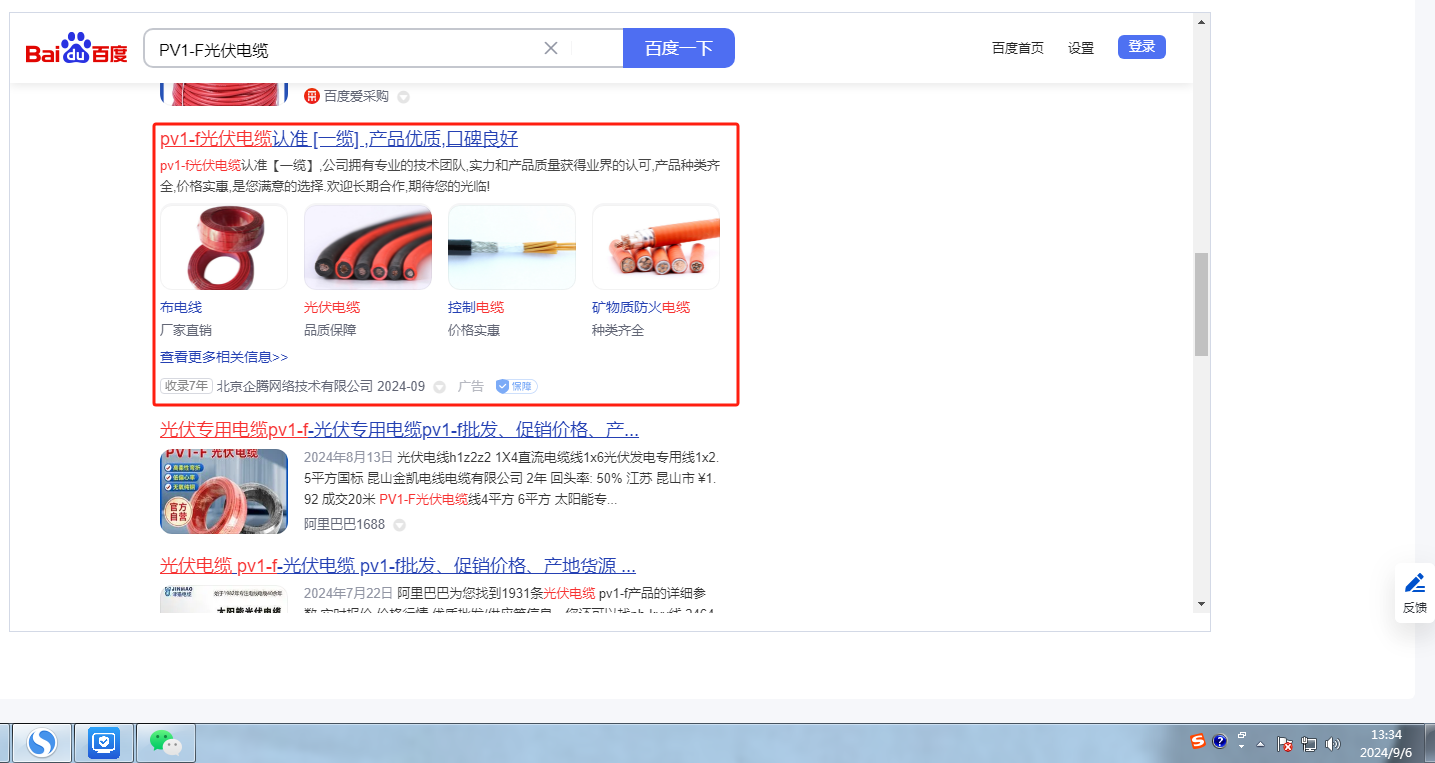Show hidden tray icons arrow
Viewport: 1435px width, 763px height.
(1261, 744)
